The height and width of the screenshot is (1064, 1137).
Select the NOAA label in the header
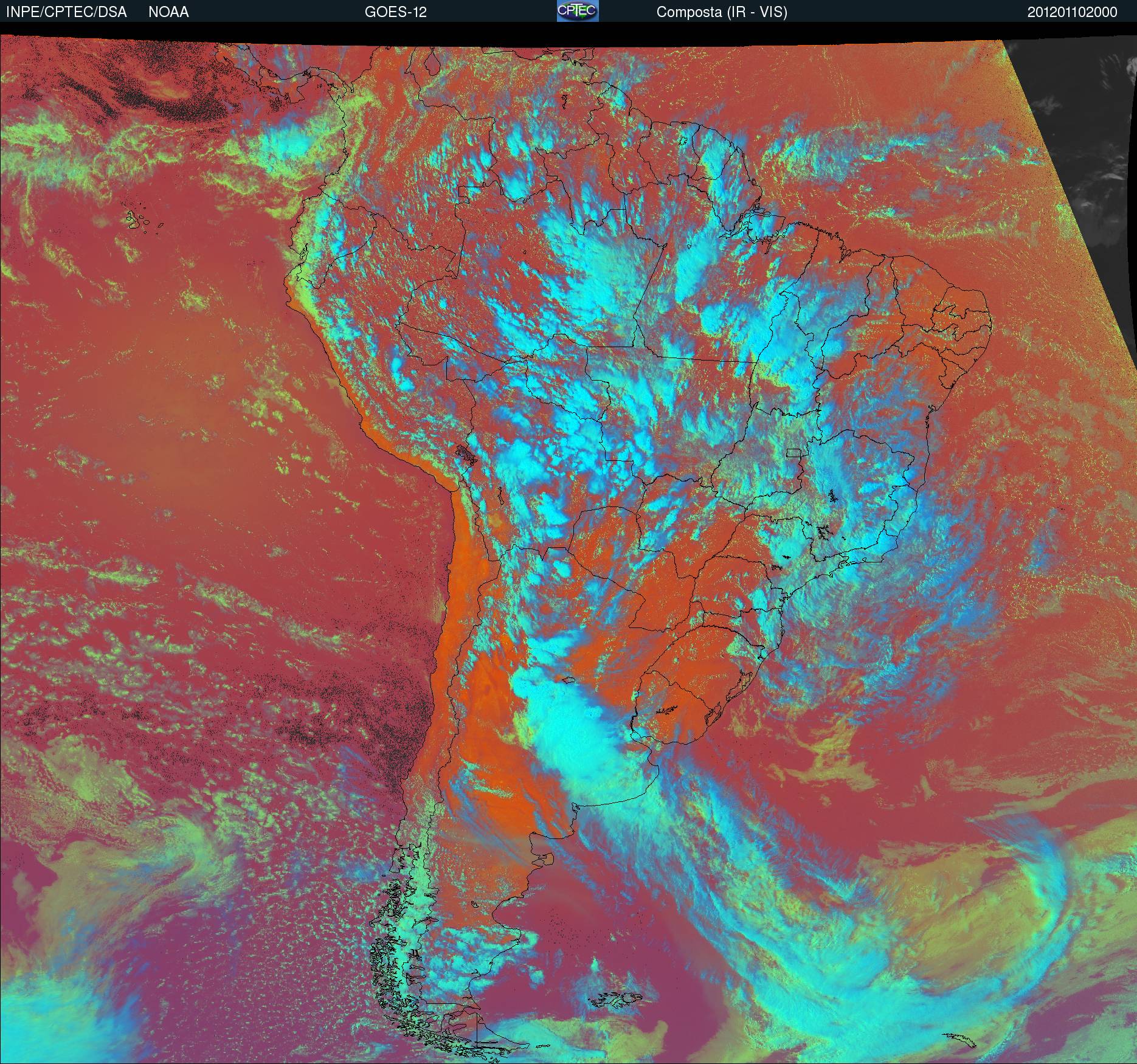click(168, 12)
